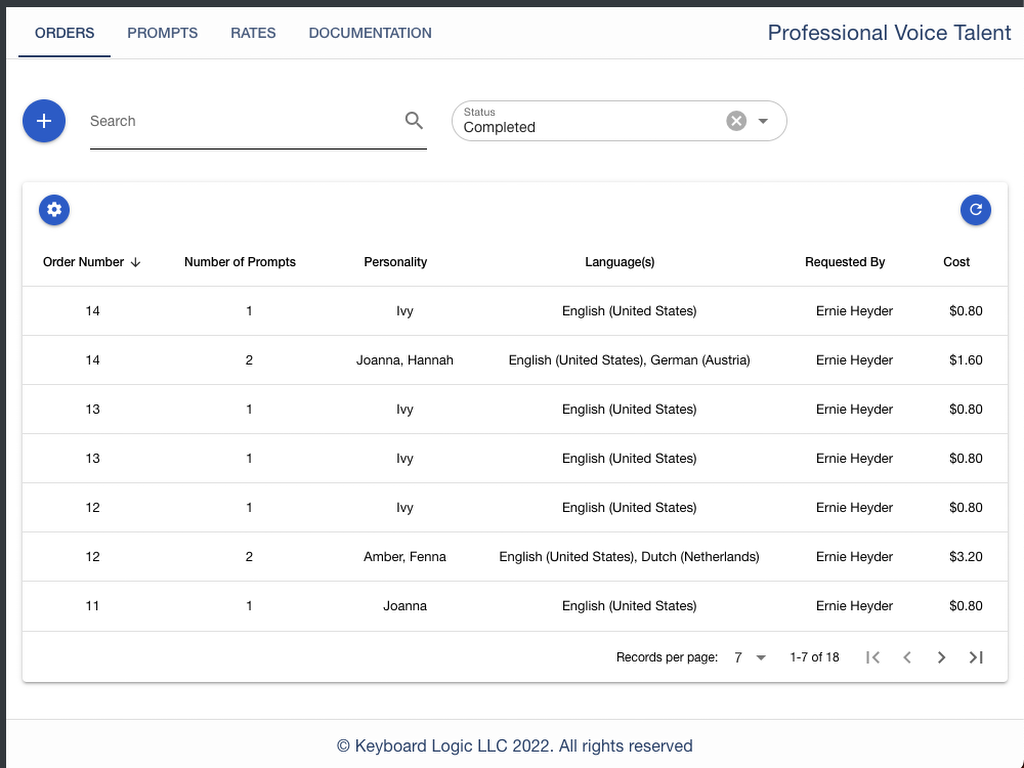Go to the first page of records

click(872, 657)
